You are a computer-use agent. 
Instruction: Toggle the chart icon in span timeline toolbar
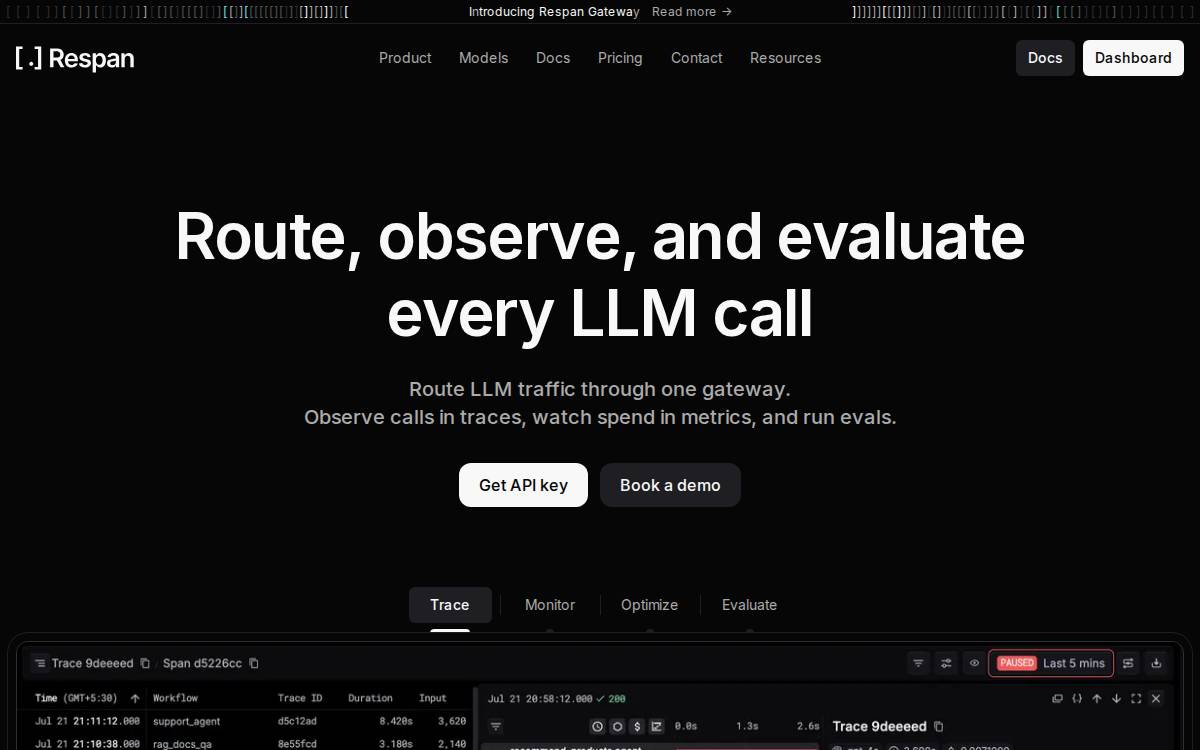[x=657, y=726]
